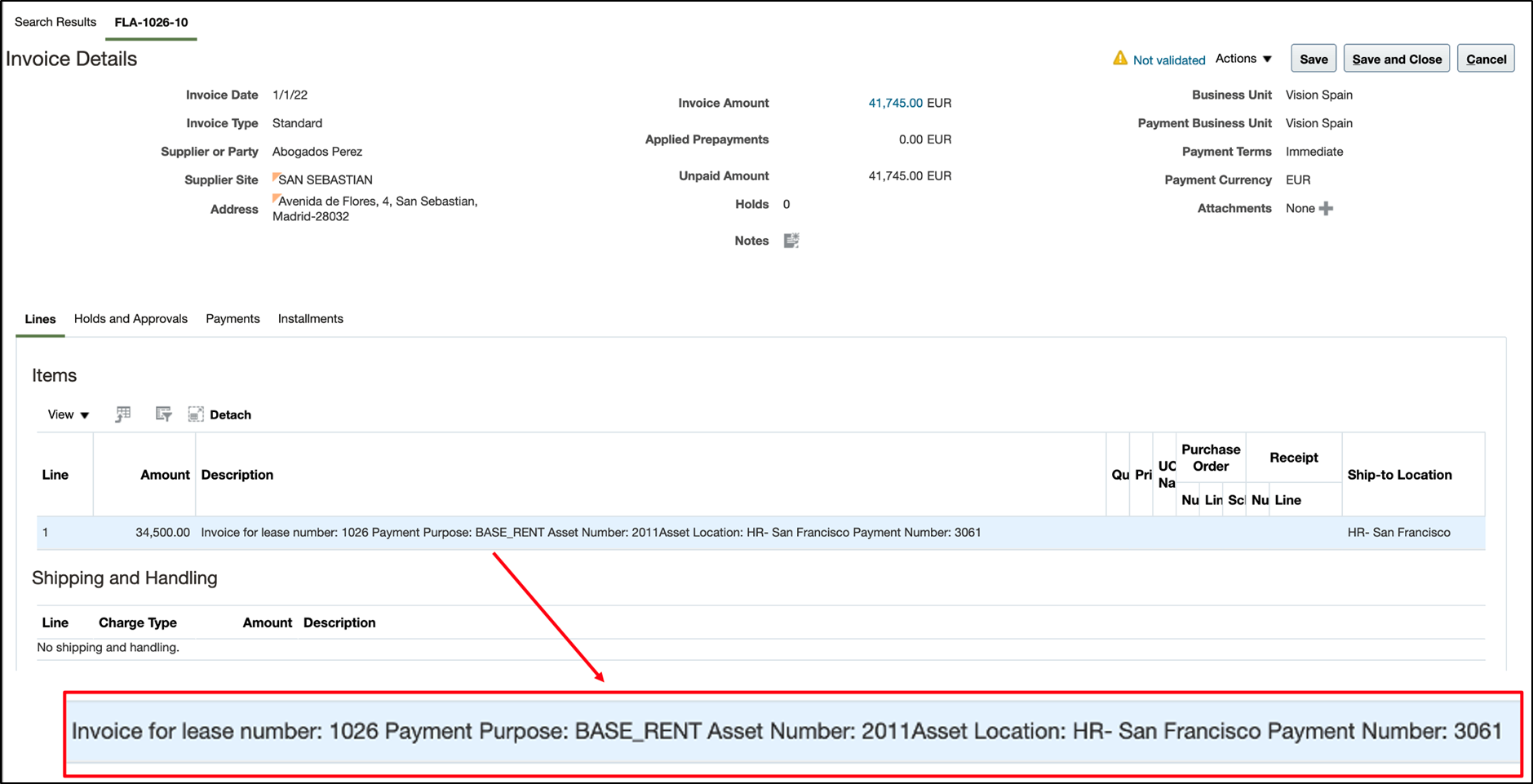The width and height of the screenshot is (1533, 784).
Task: Click the add attachment plus icon
Action: 1327,209
